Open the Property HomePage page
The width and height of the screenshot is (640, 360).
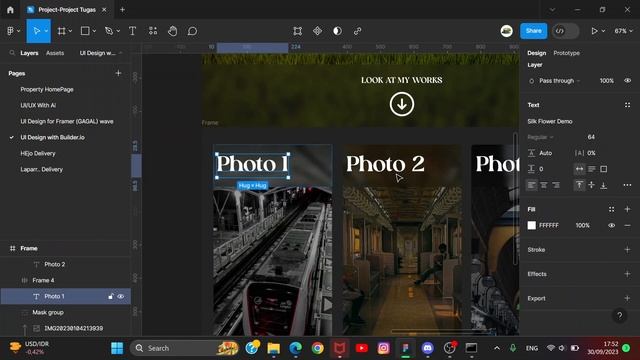pyautogui.click(x=47, y=89)
